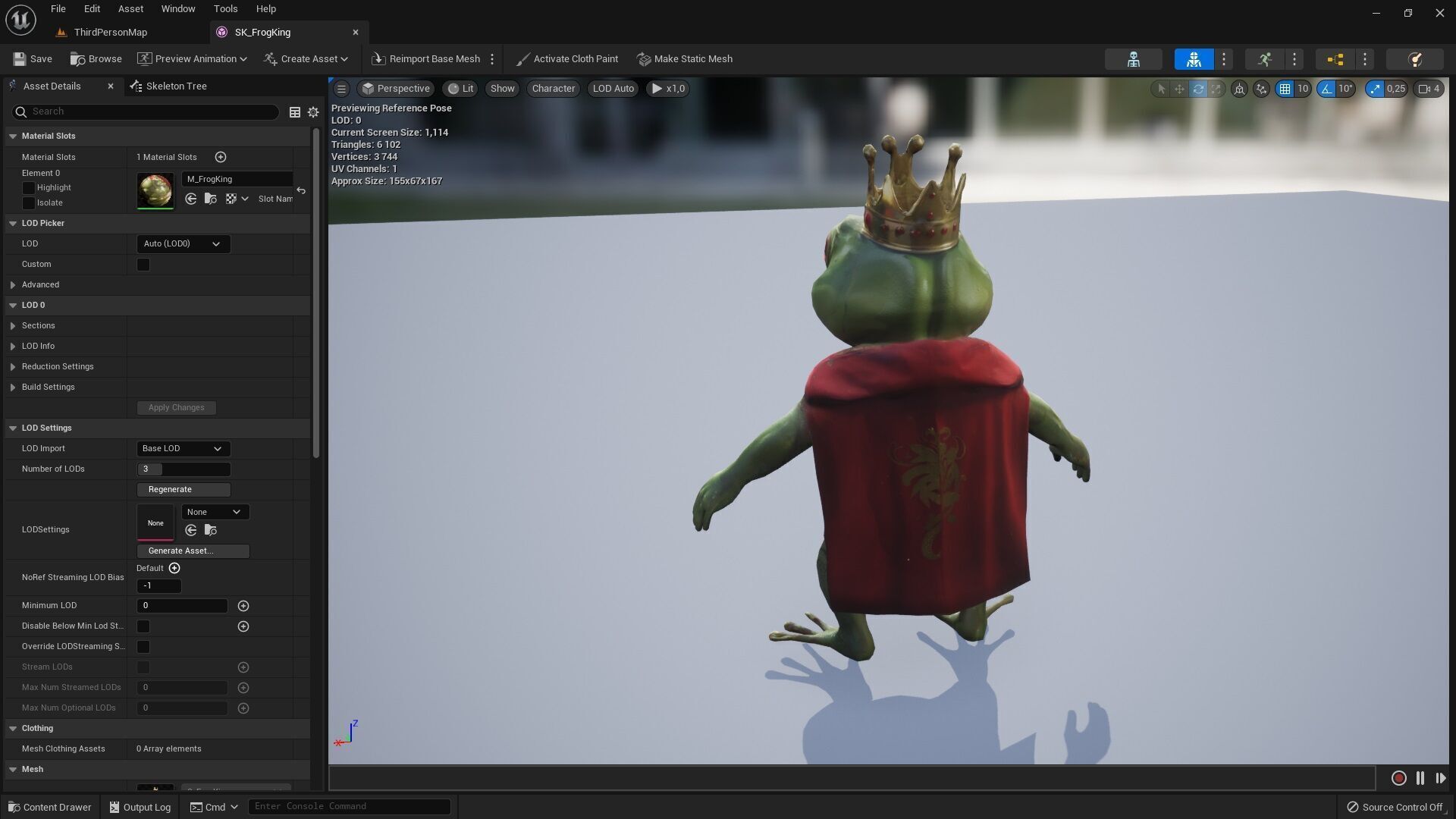The image size is (1456, 819).
Task: Open rotation snap value 10°
Action: 1345,89
